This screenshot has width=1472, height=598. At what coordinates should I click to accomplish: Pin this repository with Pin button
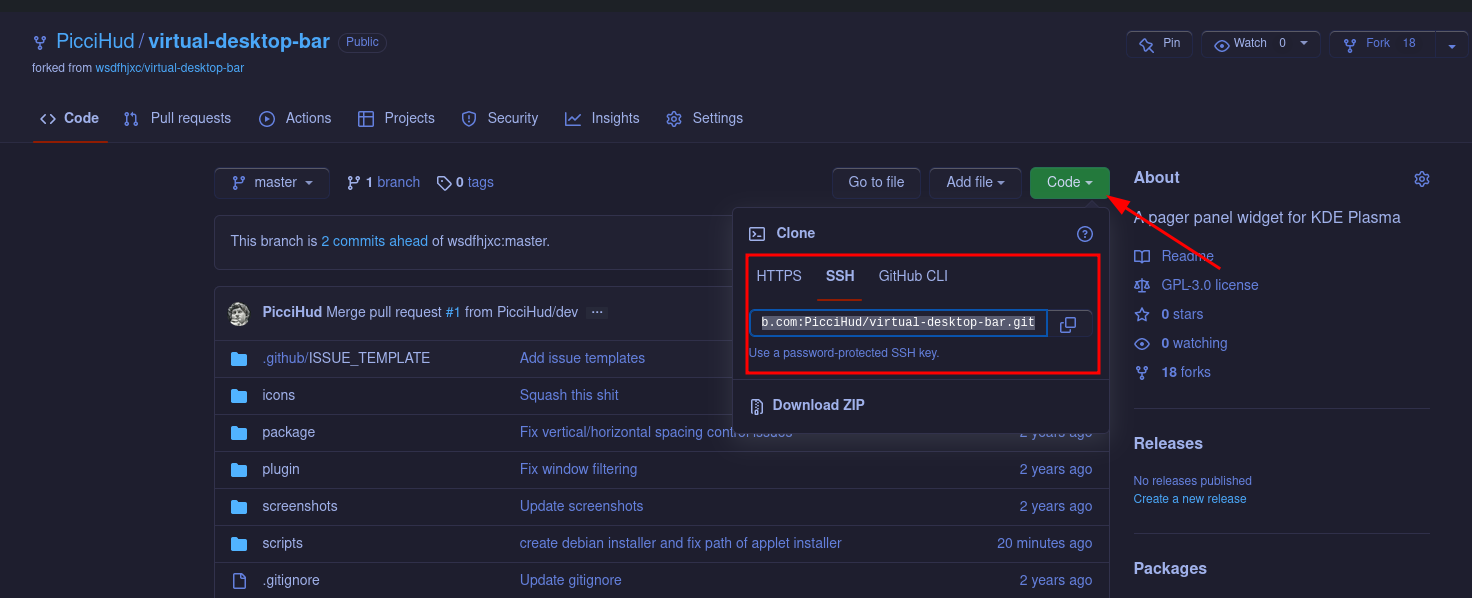coord(1160,44)
